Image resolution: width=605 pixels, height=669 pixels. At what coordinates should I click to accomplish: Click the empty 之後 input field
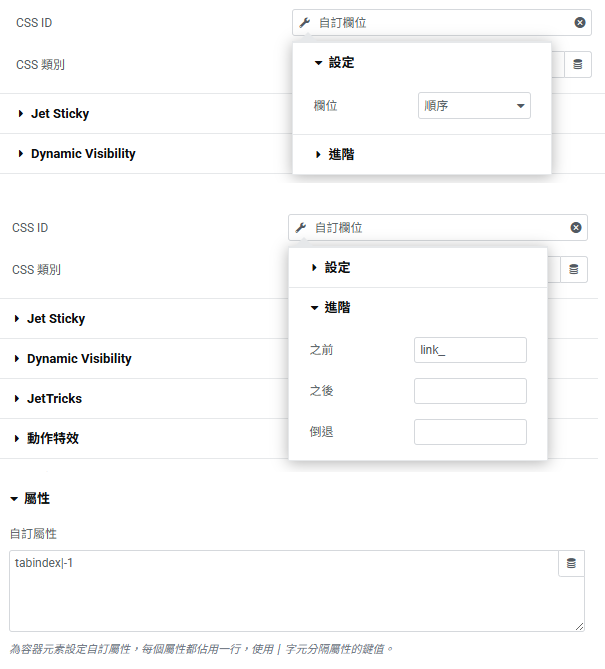pyautogui.click(x=470, y=391)
